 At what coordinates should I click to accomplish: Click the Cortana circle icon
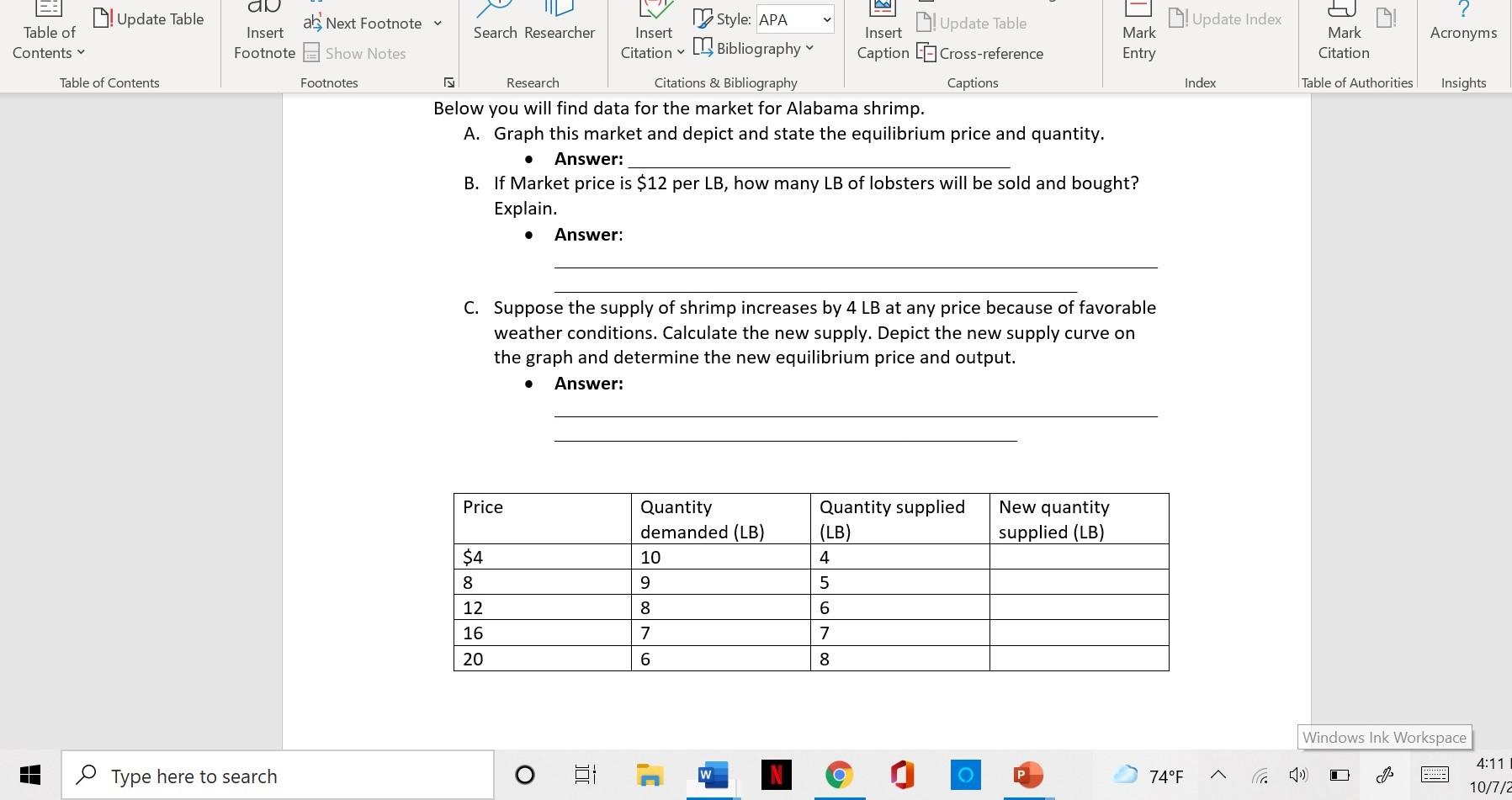[x=524, y=775]
